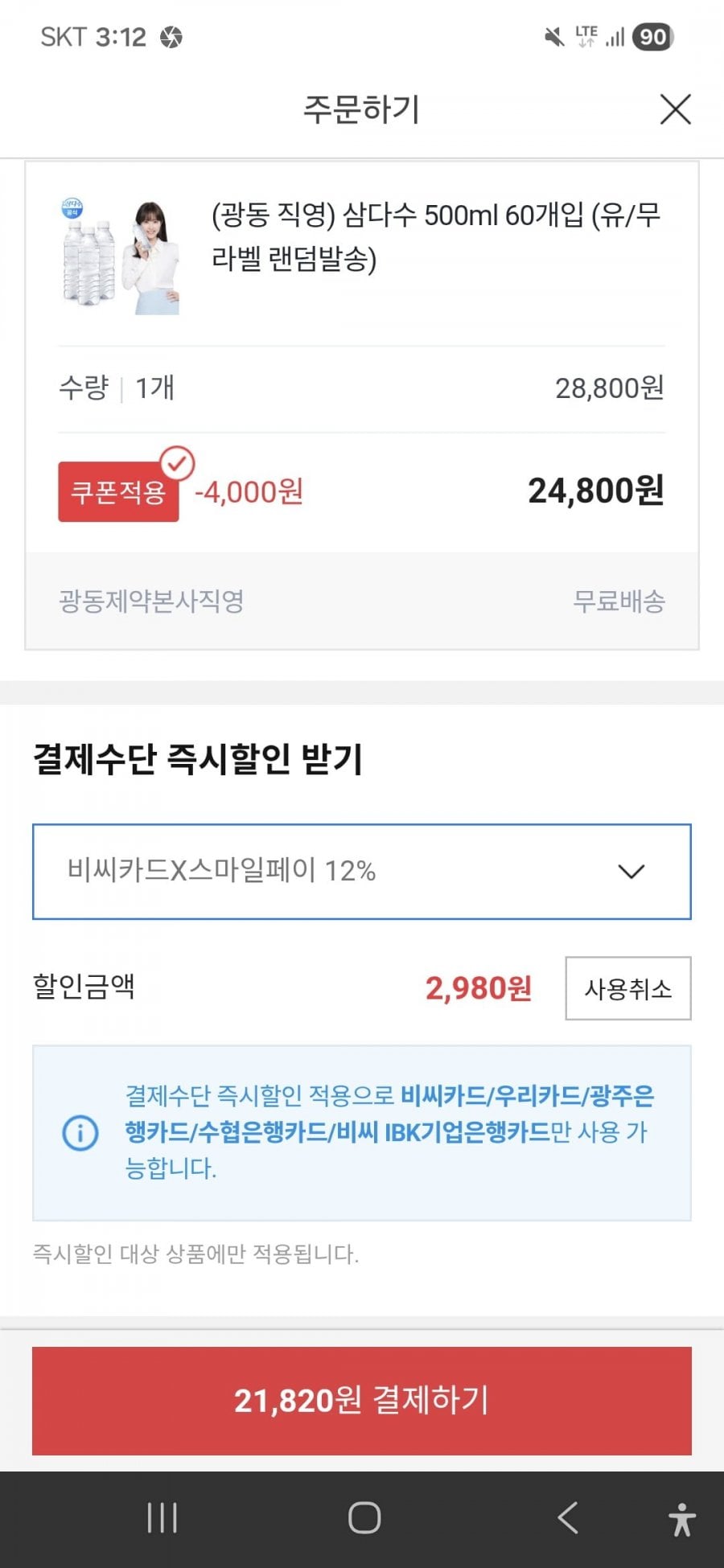Cancel discount with 사용취소 button
This screenshot has width=724, height=1568.
point(627,988)
